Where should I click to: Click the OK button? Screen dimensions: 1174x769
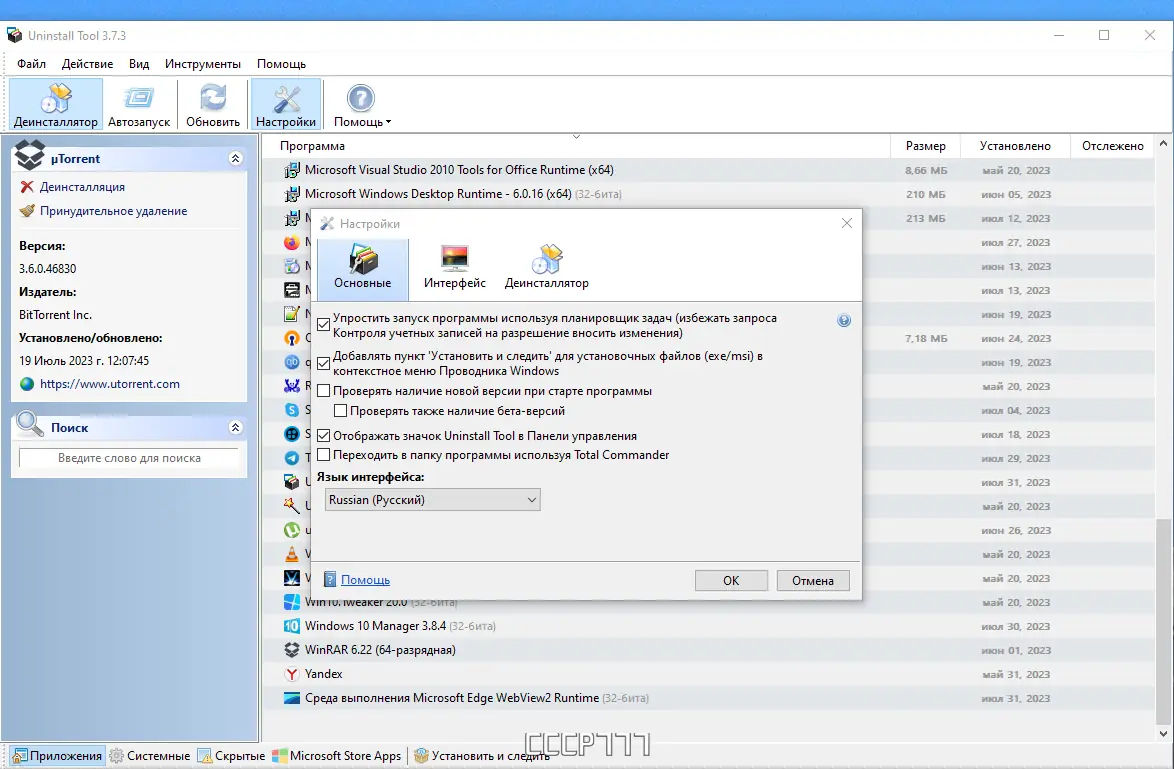[x=731, y=580]
